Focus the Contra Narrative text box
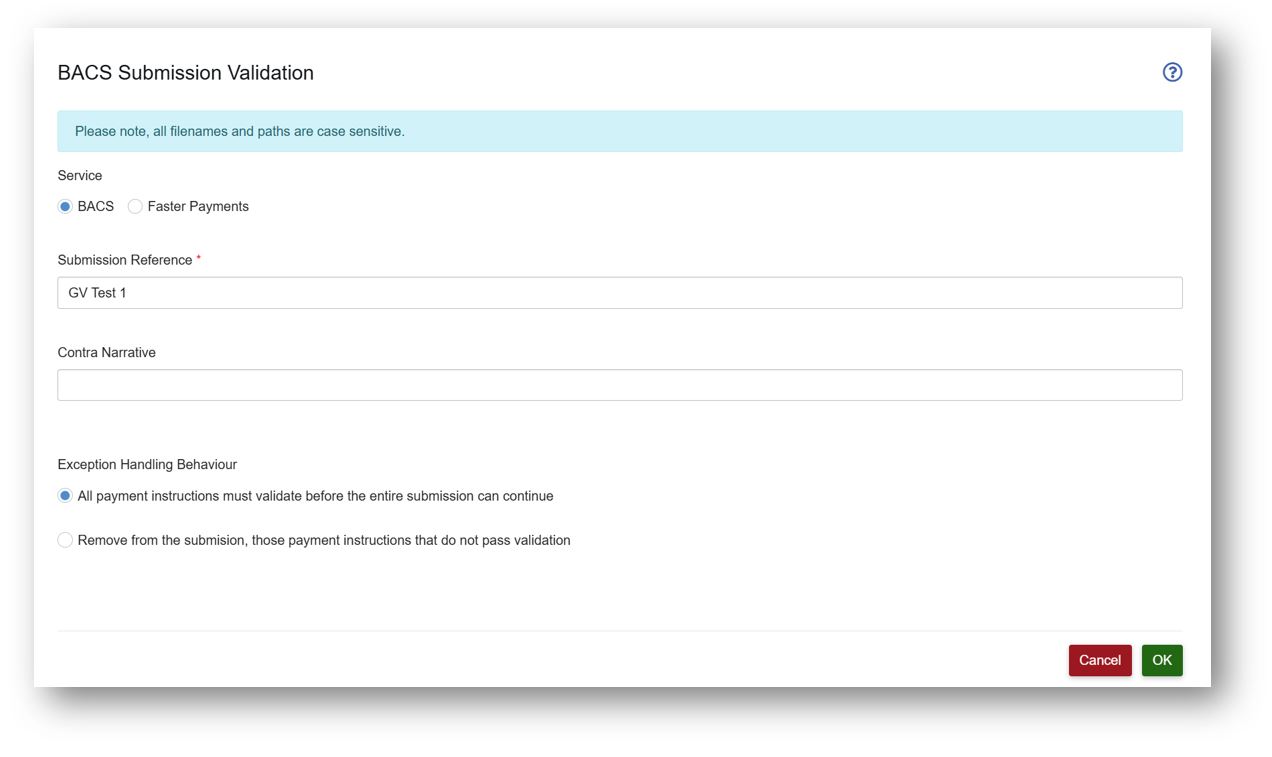Screen dimensions: 1272x757 point(620,385)
